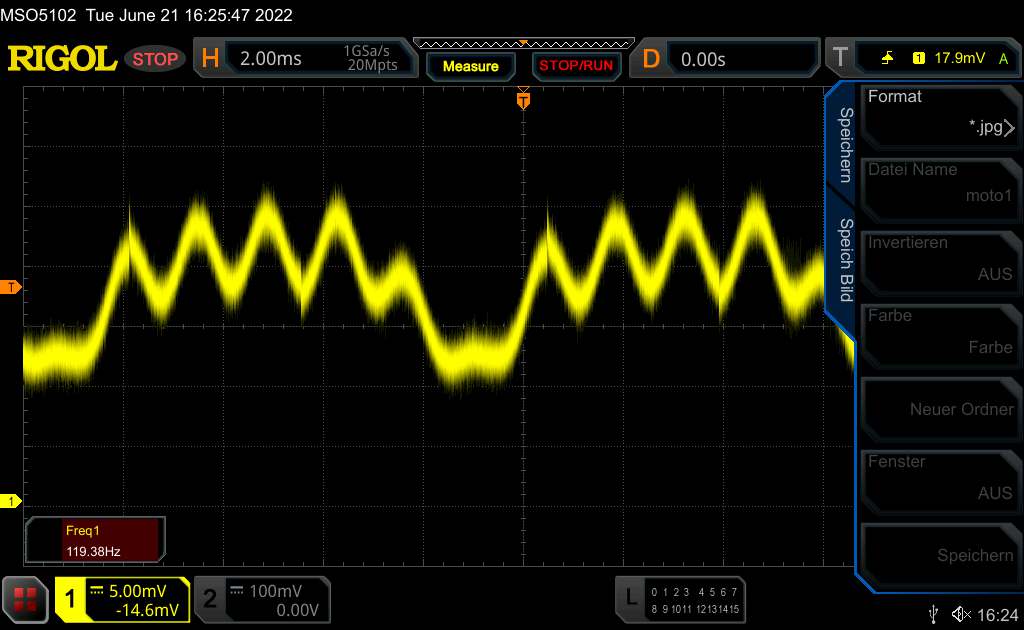Click the Neuer Ordner button
This screenshot has height=630, width=1024.
tap(940, 409)
